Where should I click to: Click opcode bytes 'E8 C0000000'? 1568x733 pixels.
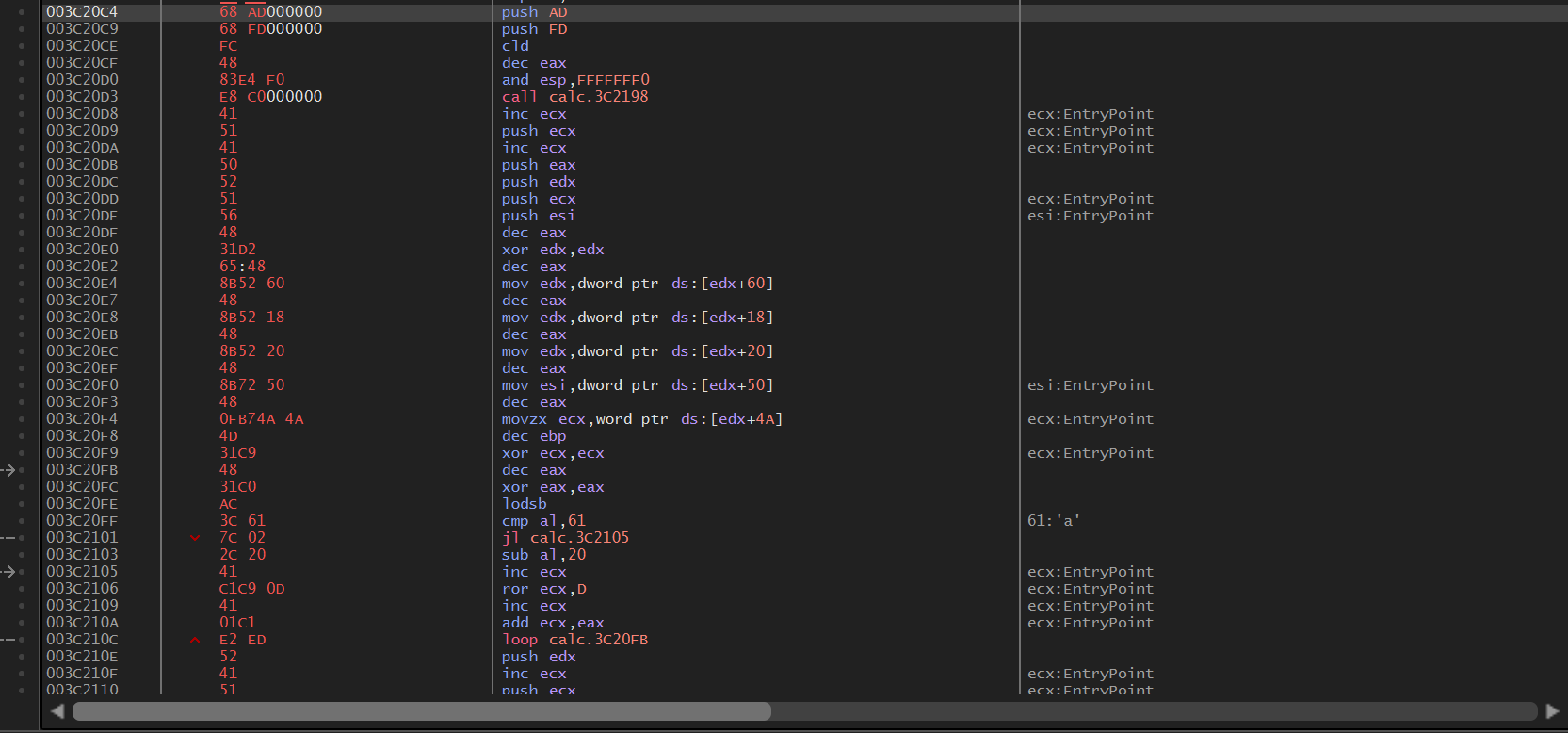point(270,97)
